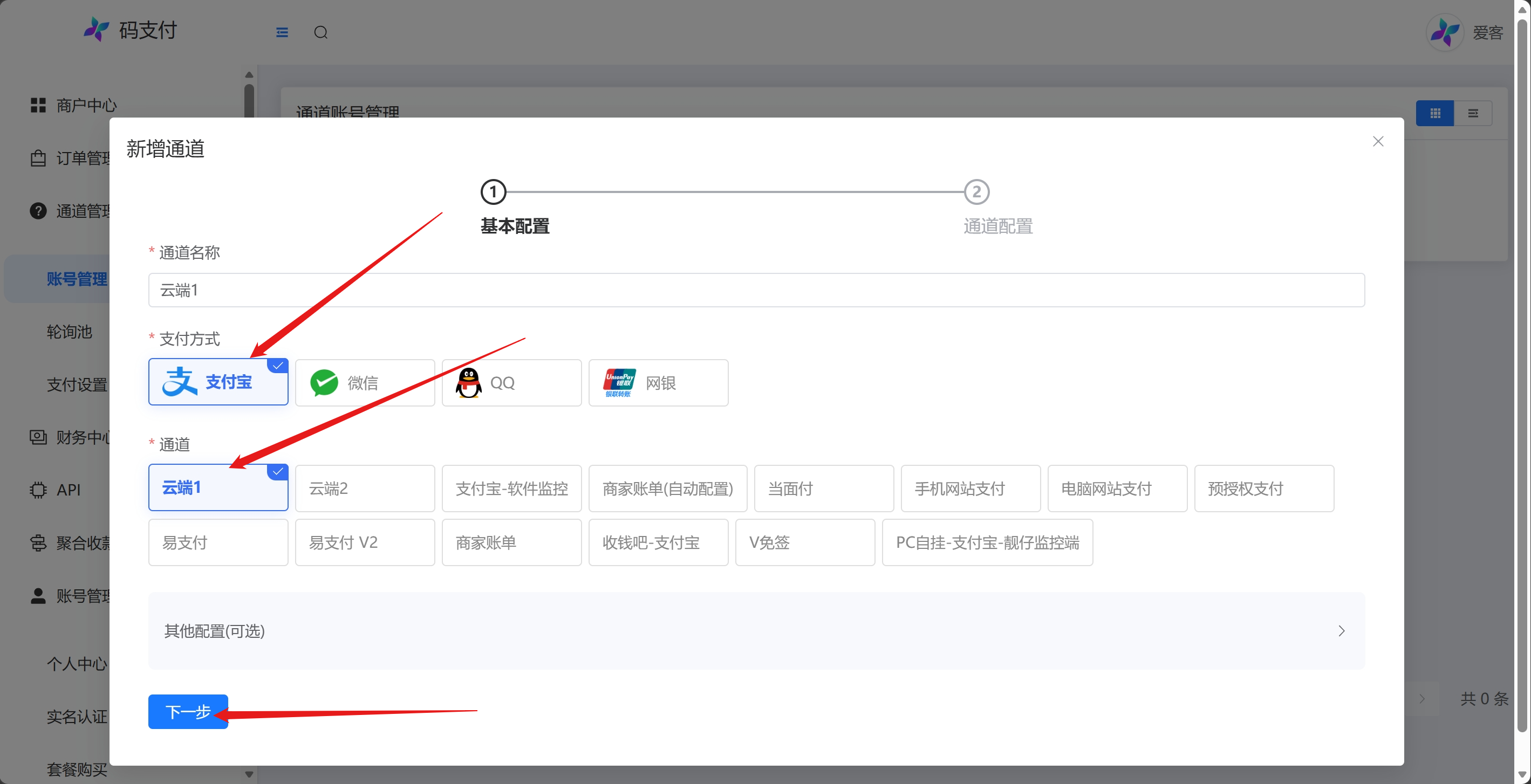Image resolution: width=1531 pixels, height=784 pixels.
Task: Click the 共 0 条 total count
Action: (x=1485, y=698)
